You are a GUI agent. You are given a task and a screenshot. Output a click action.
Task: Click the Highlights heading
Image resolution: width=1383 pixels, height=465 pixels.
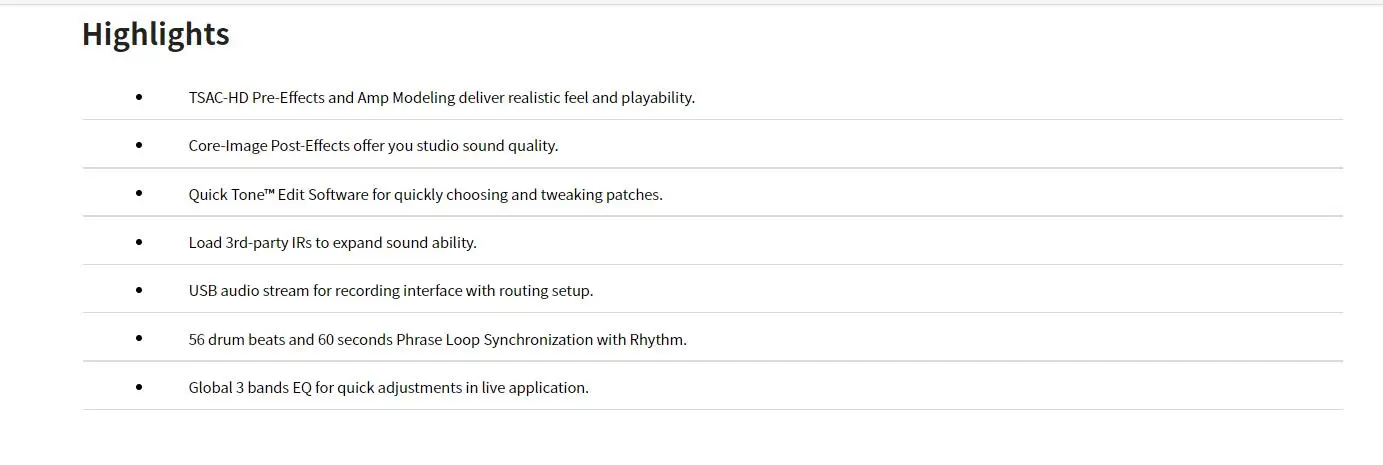[155, 34]
